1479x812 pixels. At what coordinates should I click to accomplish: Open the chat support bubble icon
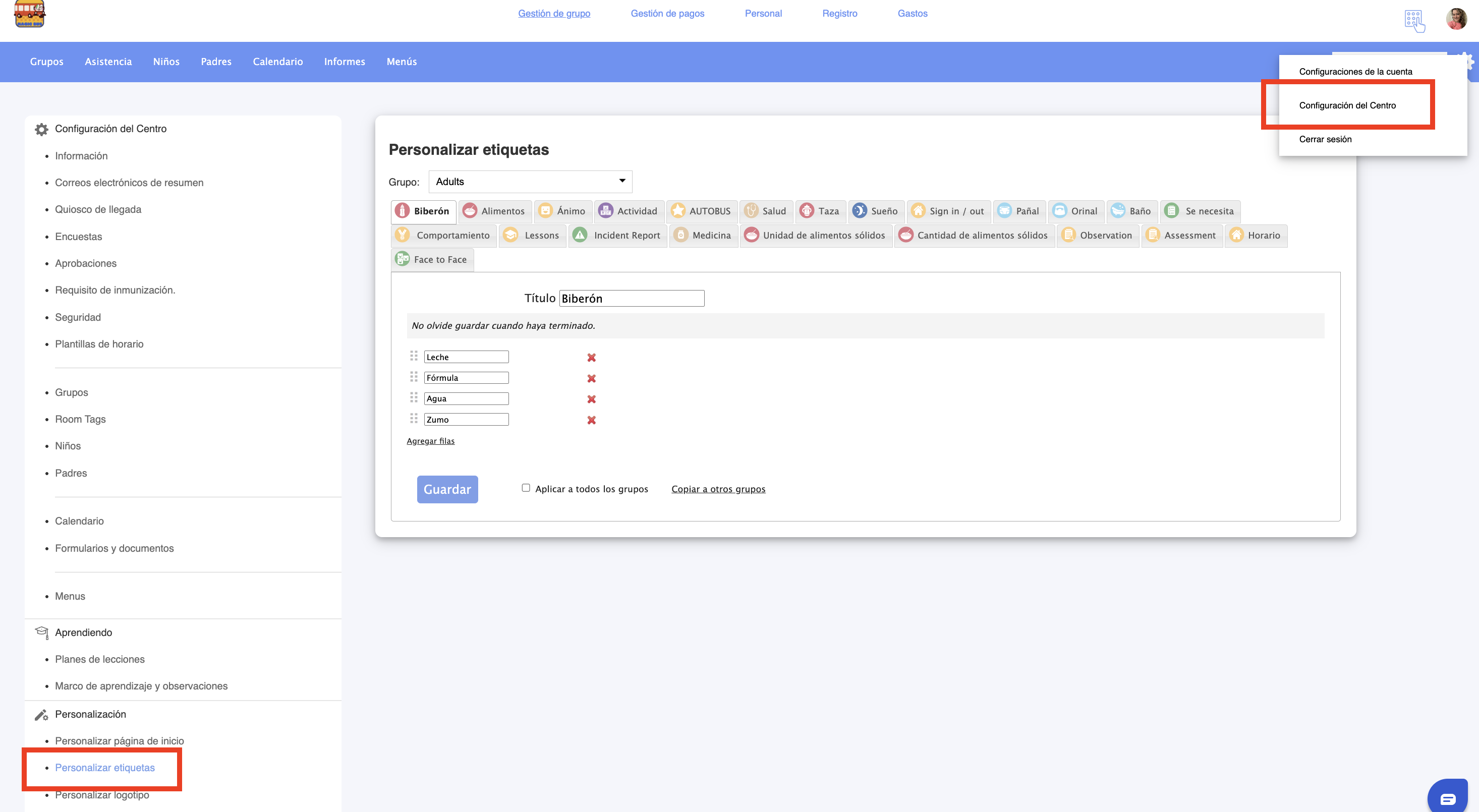coord(1447,798)
